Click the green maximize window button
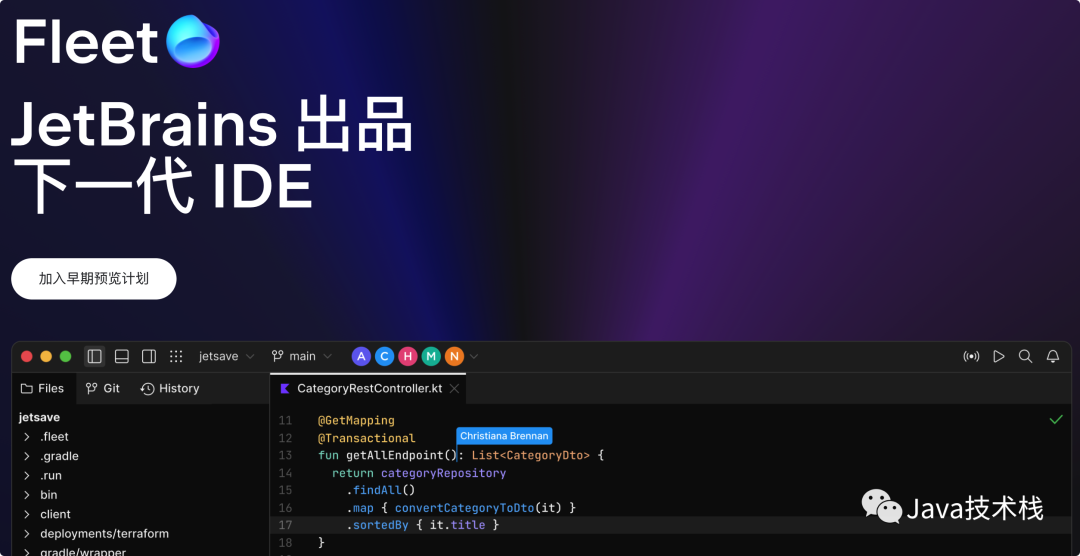 [x=65, y=356]
